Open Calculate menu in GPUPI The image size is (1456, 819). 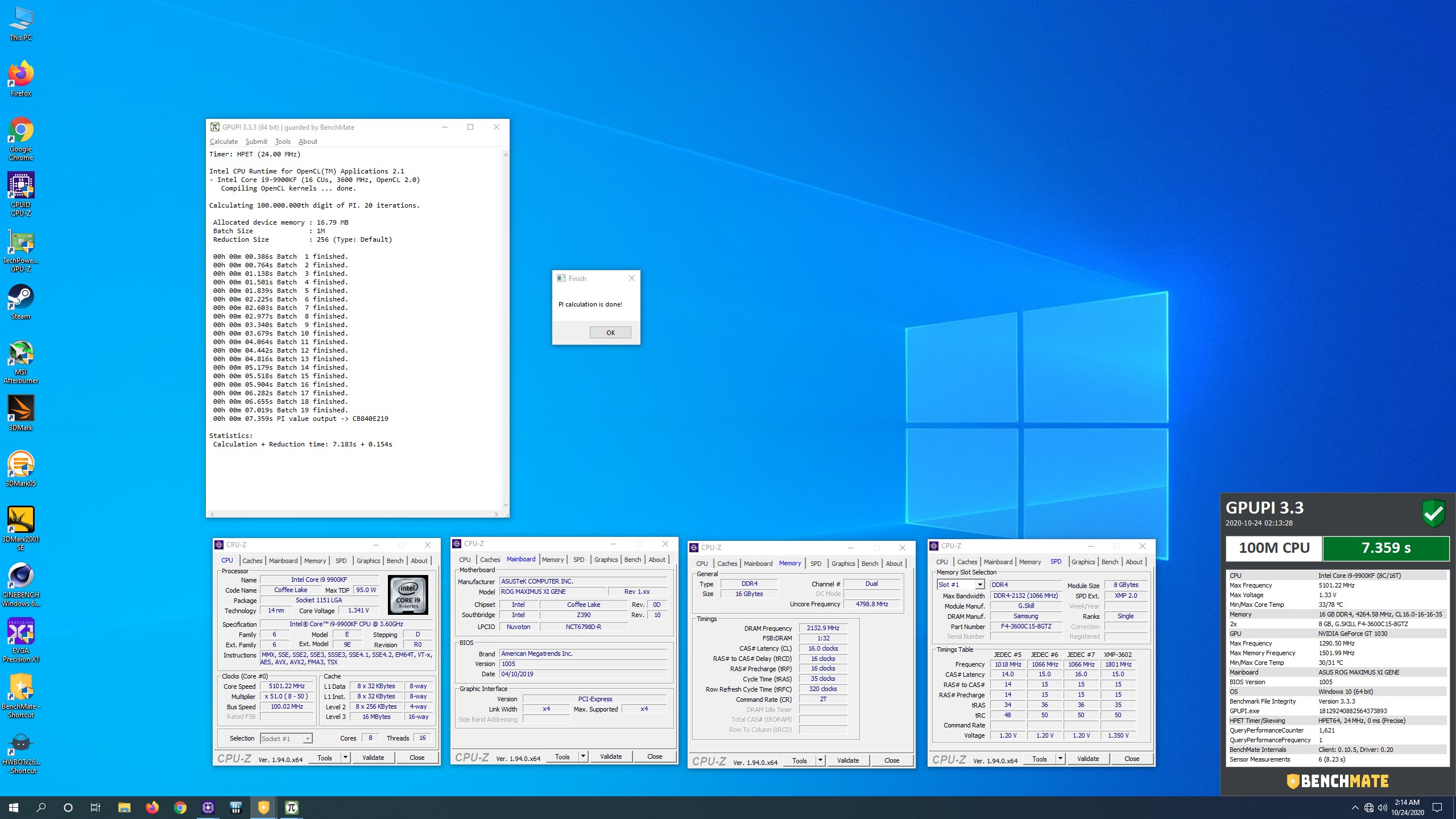pos(224,142)
